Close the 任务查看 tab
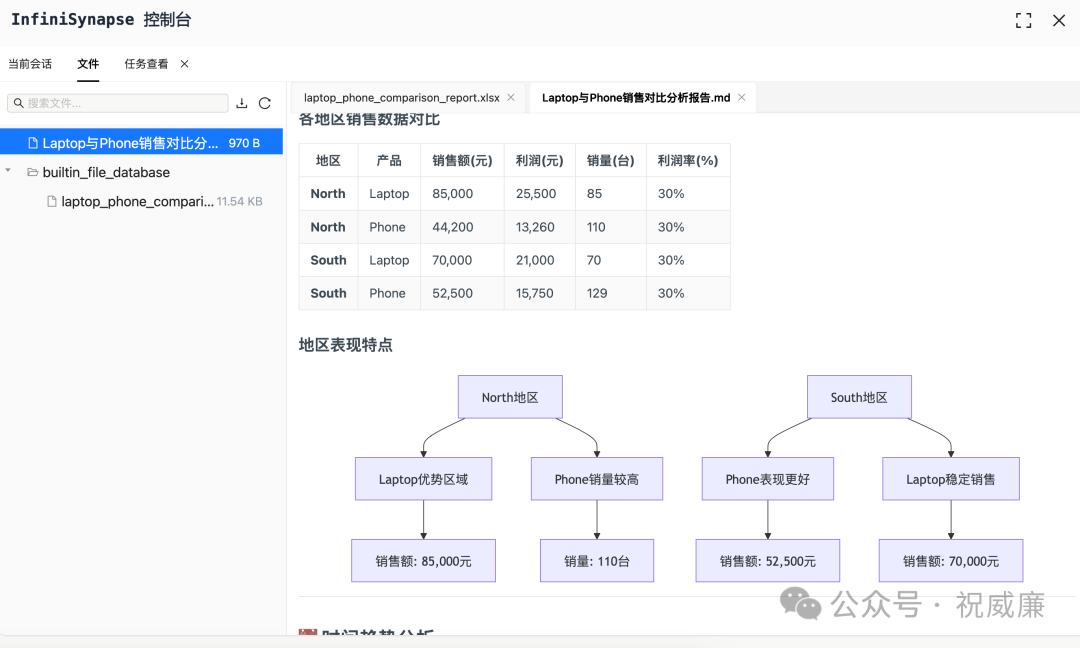Image resolution: width=1080 pixels, height=648 pixels. (184, 64)
